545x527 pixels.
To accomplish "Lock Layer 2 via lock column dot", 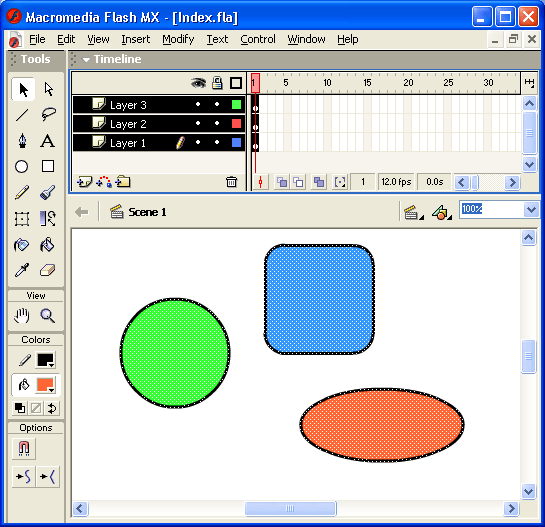I will (217, 123).
